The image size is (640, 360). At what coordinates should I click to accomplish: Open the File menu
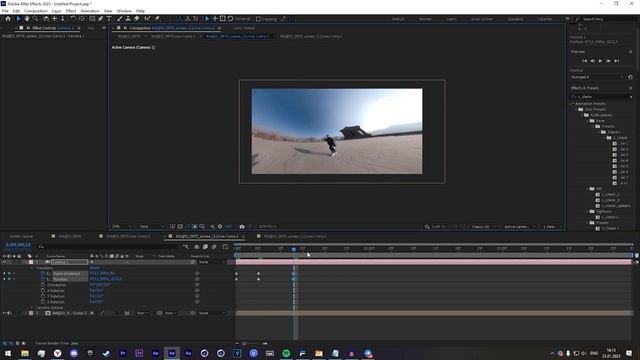point(5,11)
